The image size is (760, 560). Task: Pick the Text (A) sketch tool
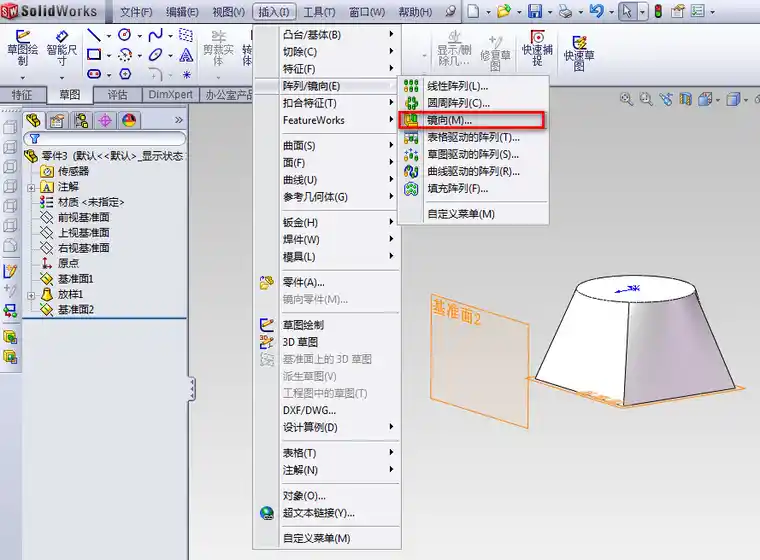click(x=186, y=55)
